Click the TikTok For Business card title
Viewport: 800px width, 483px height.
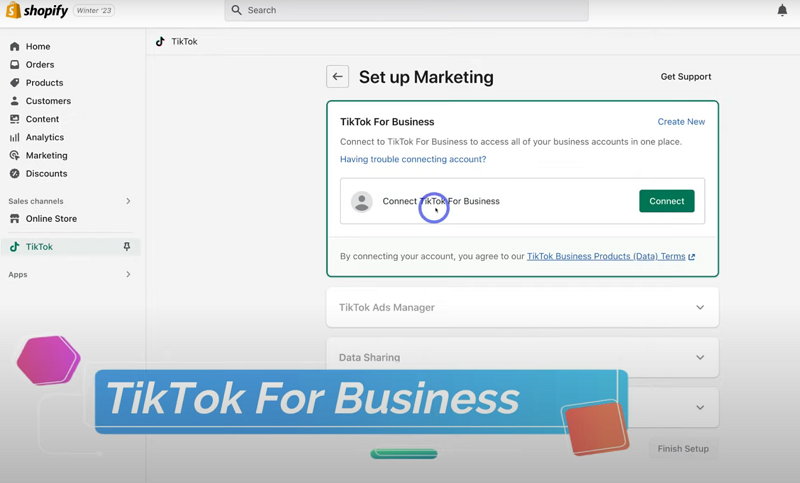coord(387,122)
